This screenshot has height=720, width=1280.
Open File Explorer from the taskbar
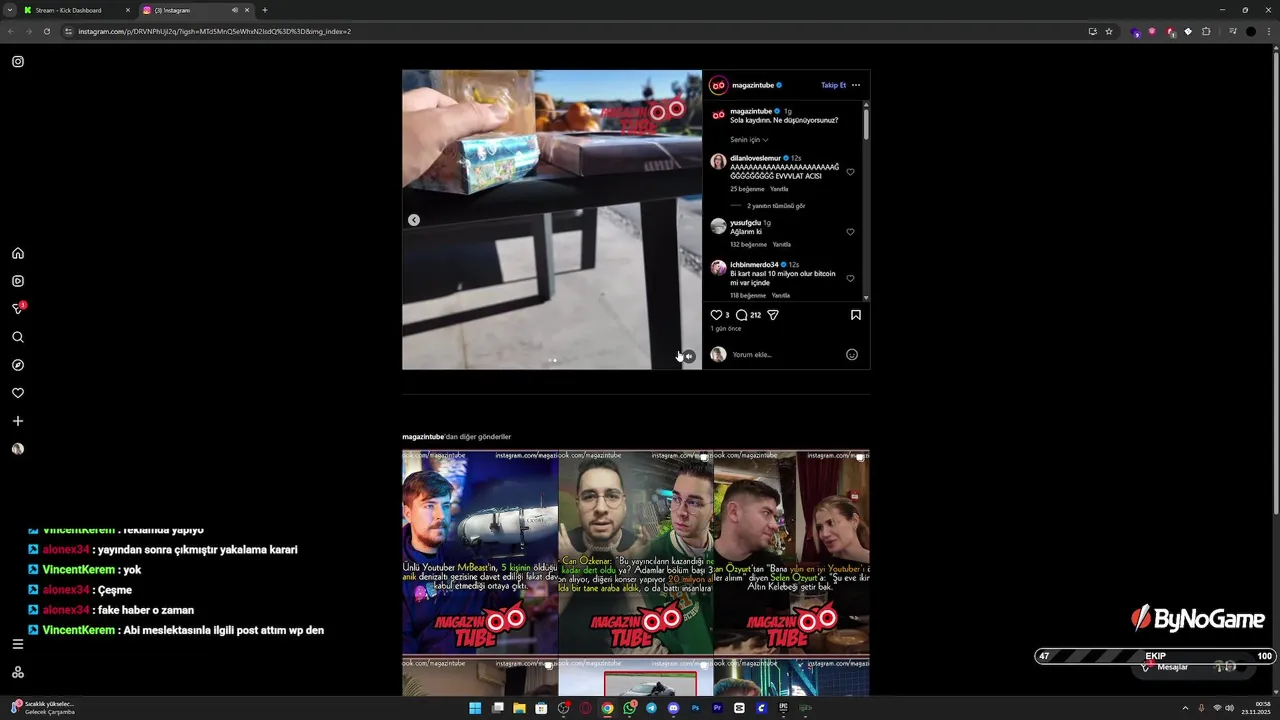[x=519, y=708]
